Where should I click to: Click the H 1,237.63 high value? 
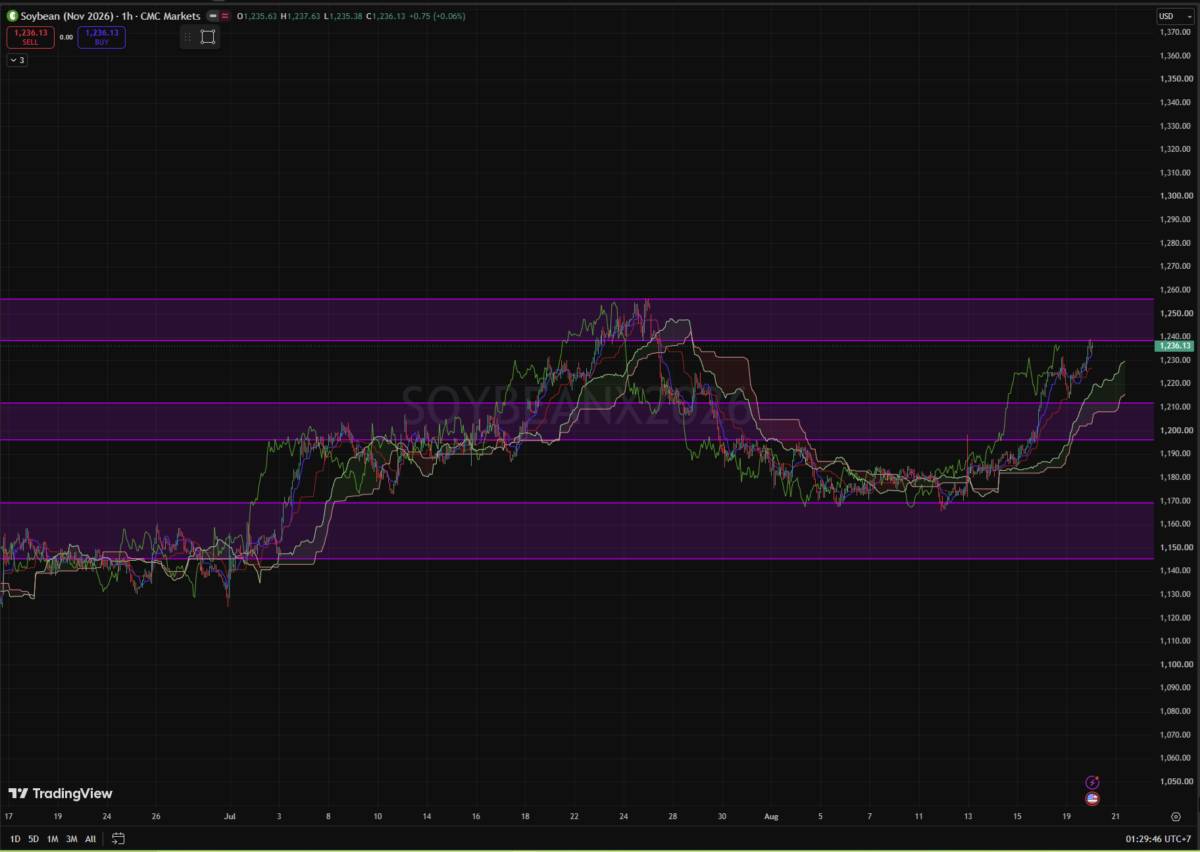point(299,16)
